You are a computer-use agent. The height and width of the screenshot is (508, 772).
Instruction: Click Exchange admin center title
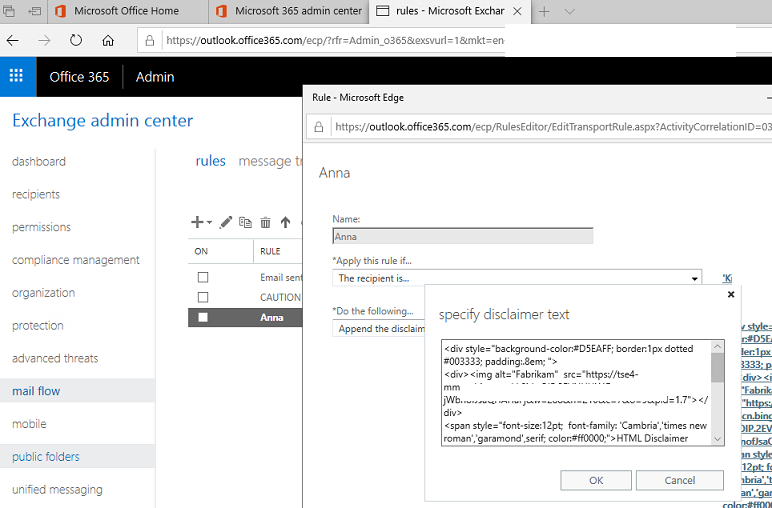coord(102,120)
